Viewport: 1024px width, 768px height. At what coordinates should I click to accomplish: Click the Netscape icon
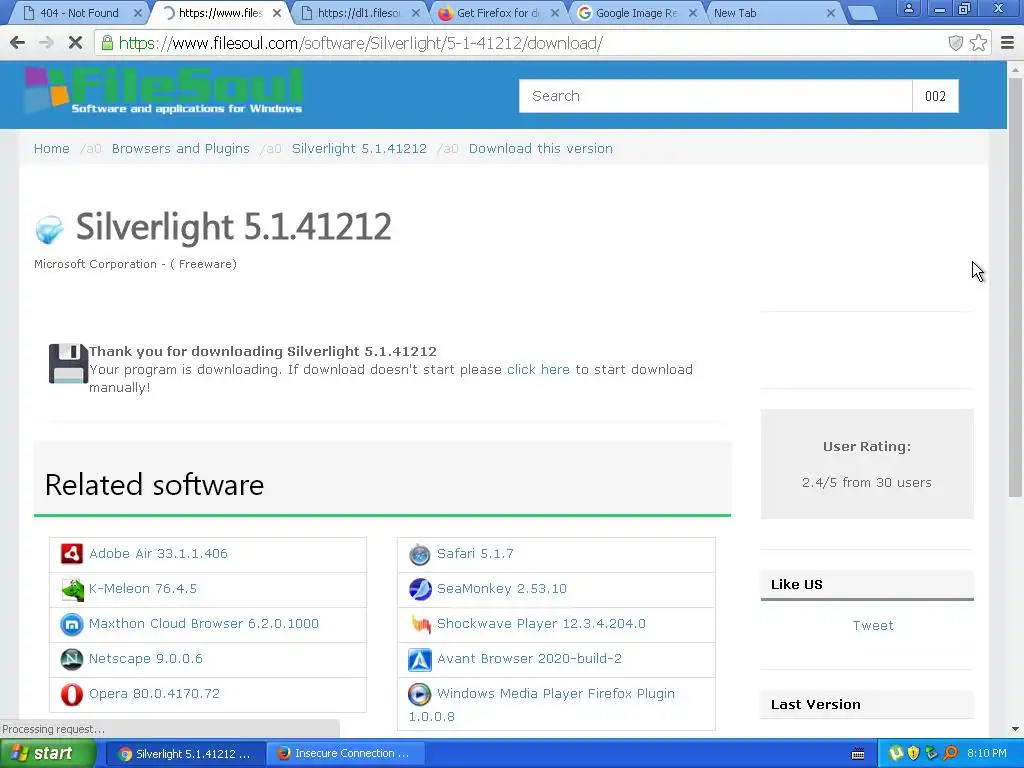(72, 659)
